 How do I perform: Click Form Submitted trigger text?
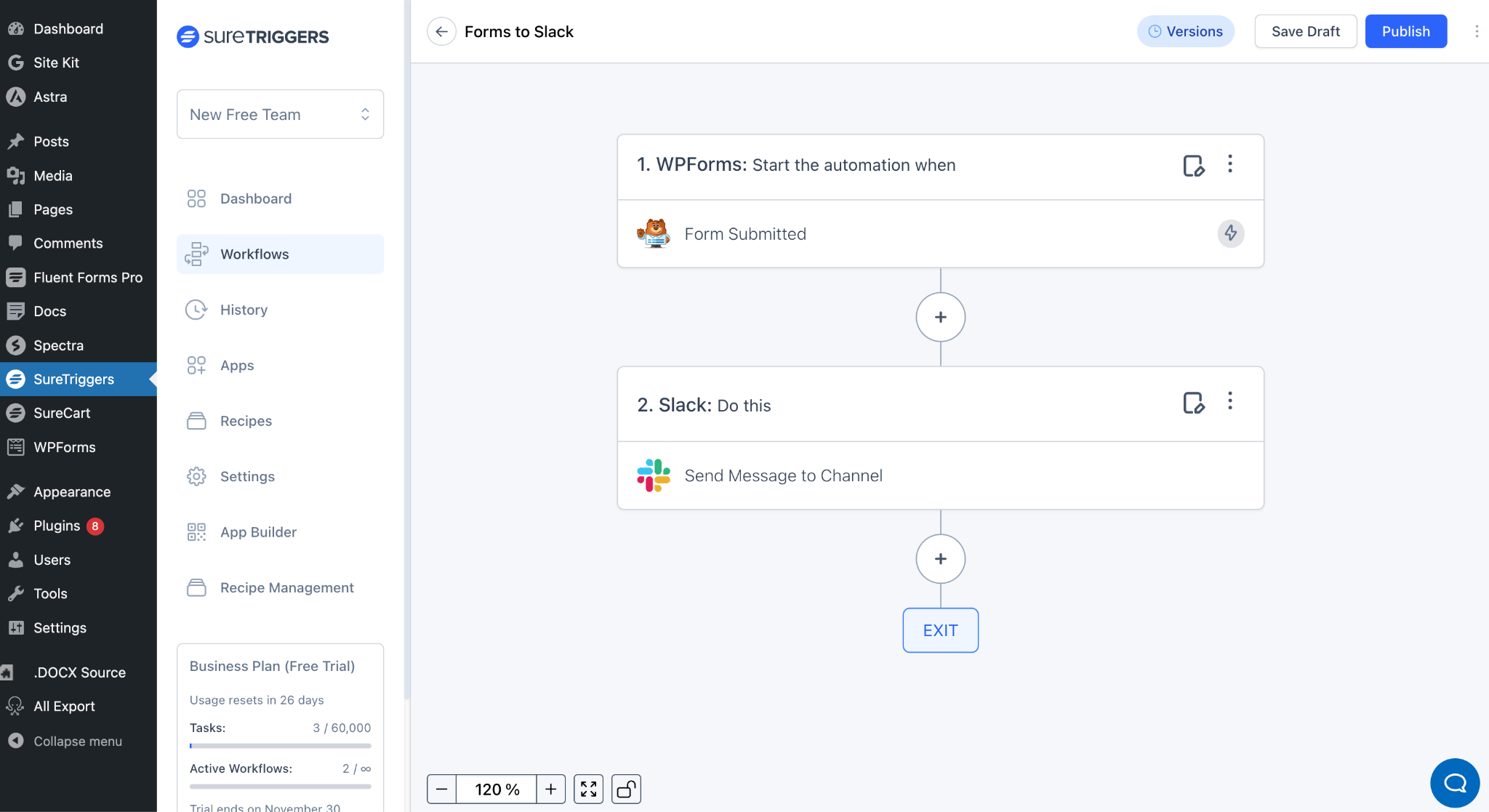click(x=745, y=233)
